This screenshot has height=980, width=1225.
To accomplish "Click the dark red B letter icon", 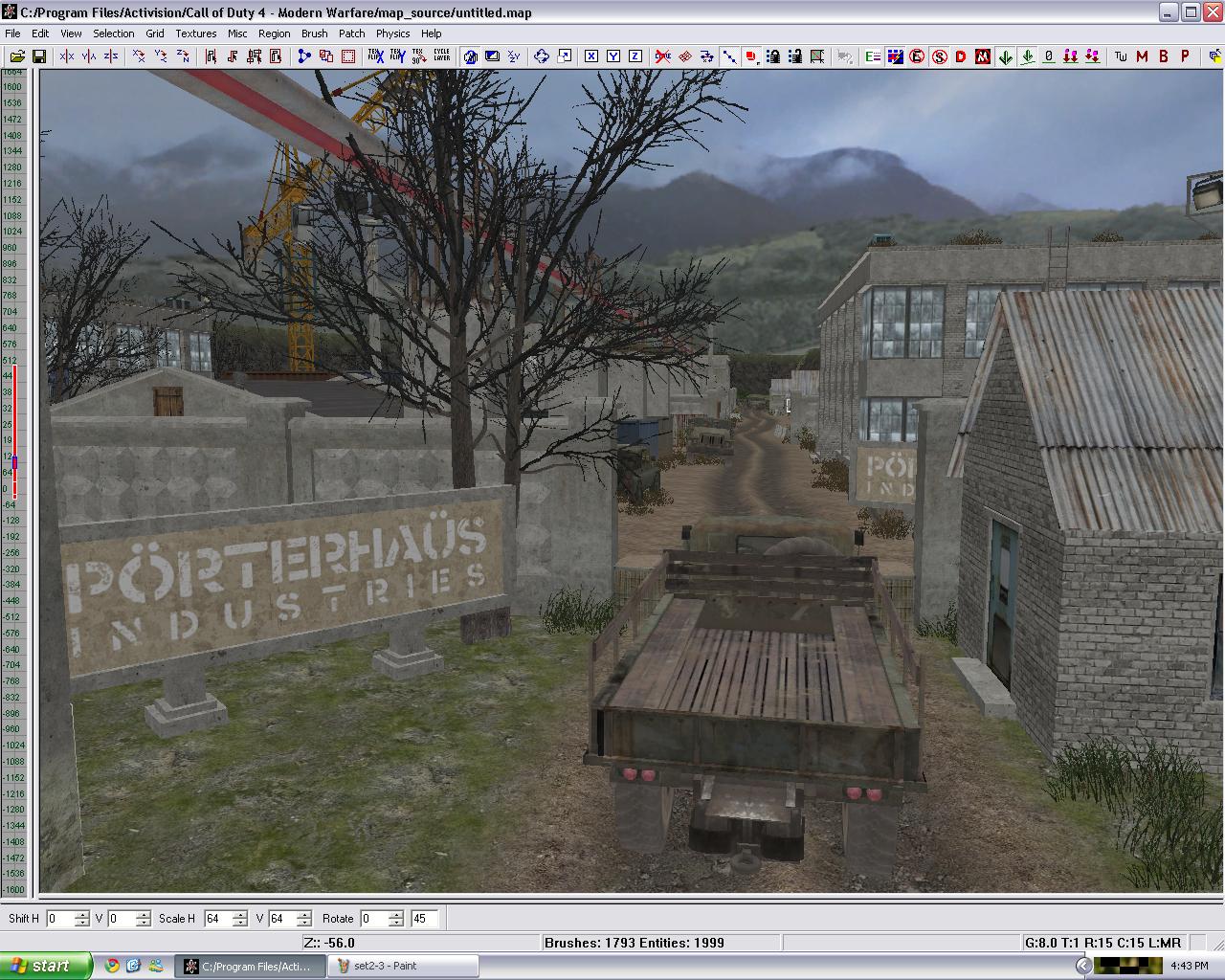I will pos(1164,56).
